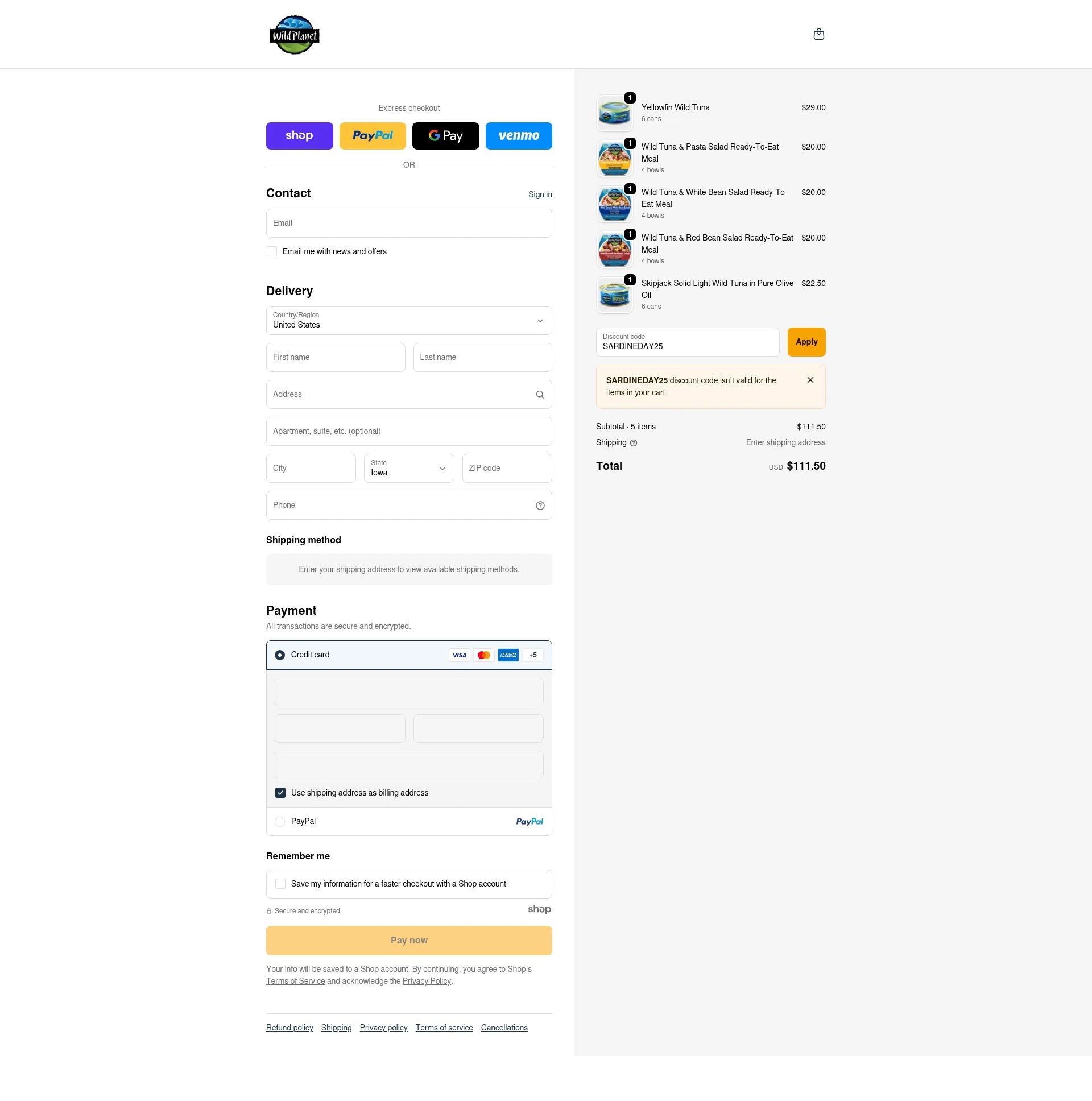Screen dimensions: 1092x1101
Task: Open the Country/Region dropdown
Action: tap(539, 320)
